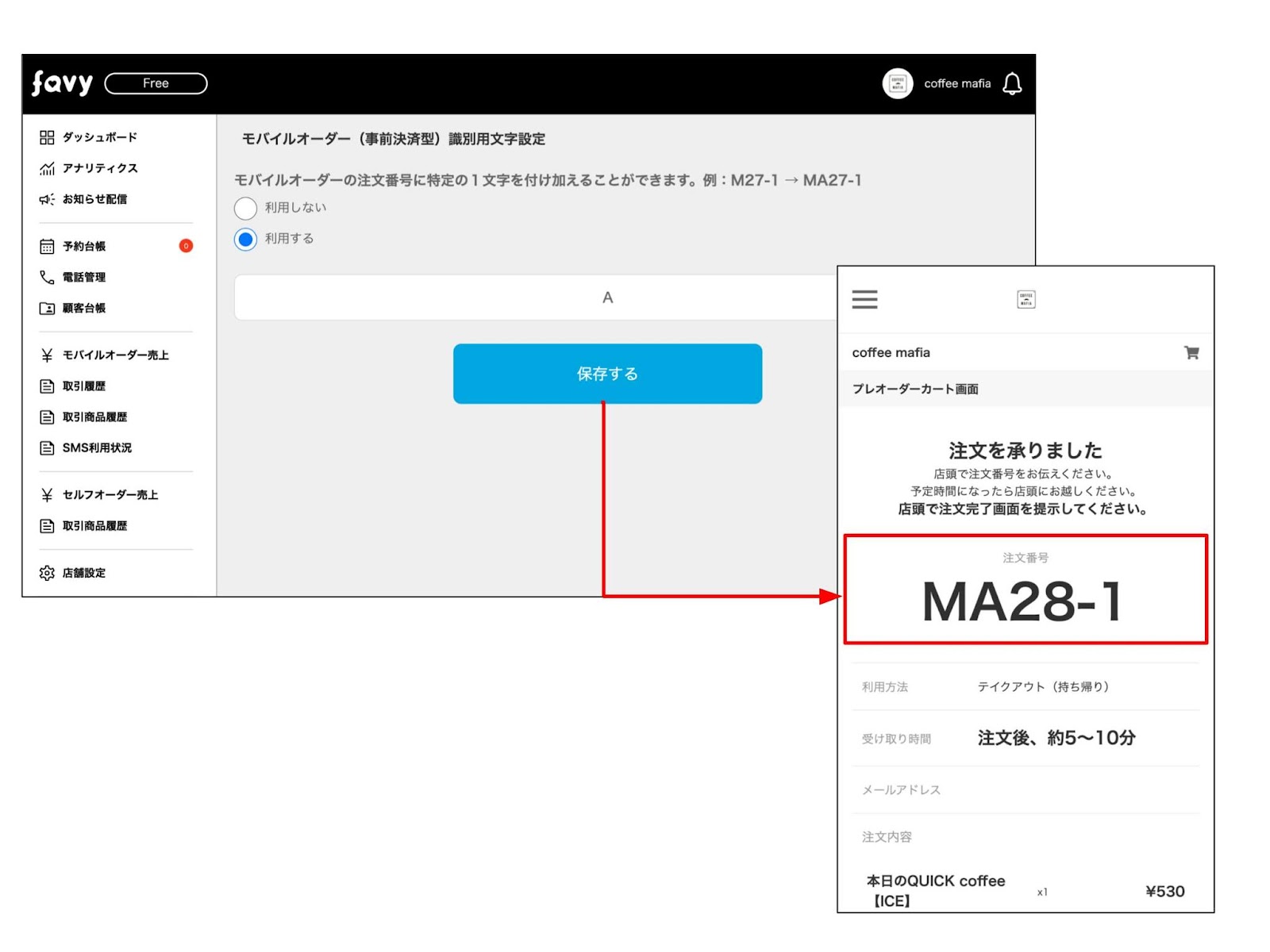1270x952 pixels.
Task: Click the coffee mafia account name in header
Action: 957,83
